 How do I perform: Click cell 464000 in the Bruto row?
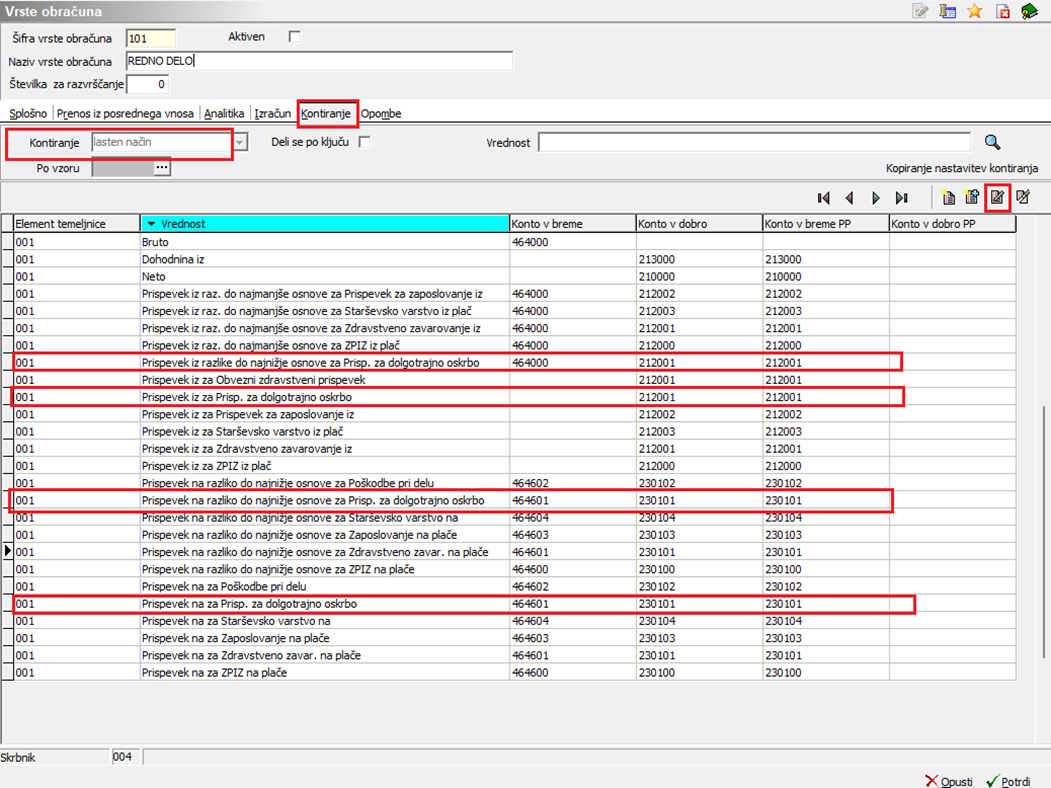572,242
